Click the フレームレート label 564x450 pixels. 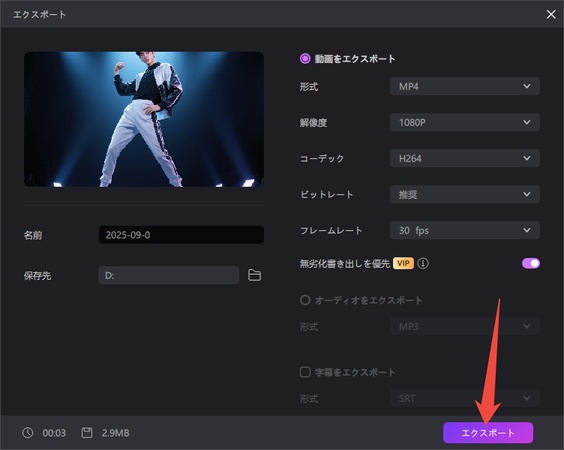tap(331, 231)
